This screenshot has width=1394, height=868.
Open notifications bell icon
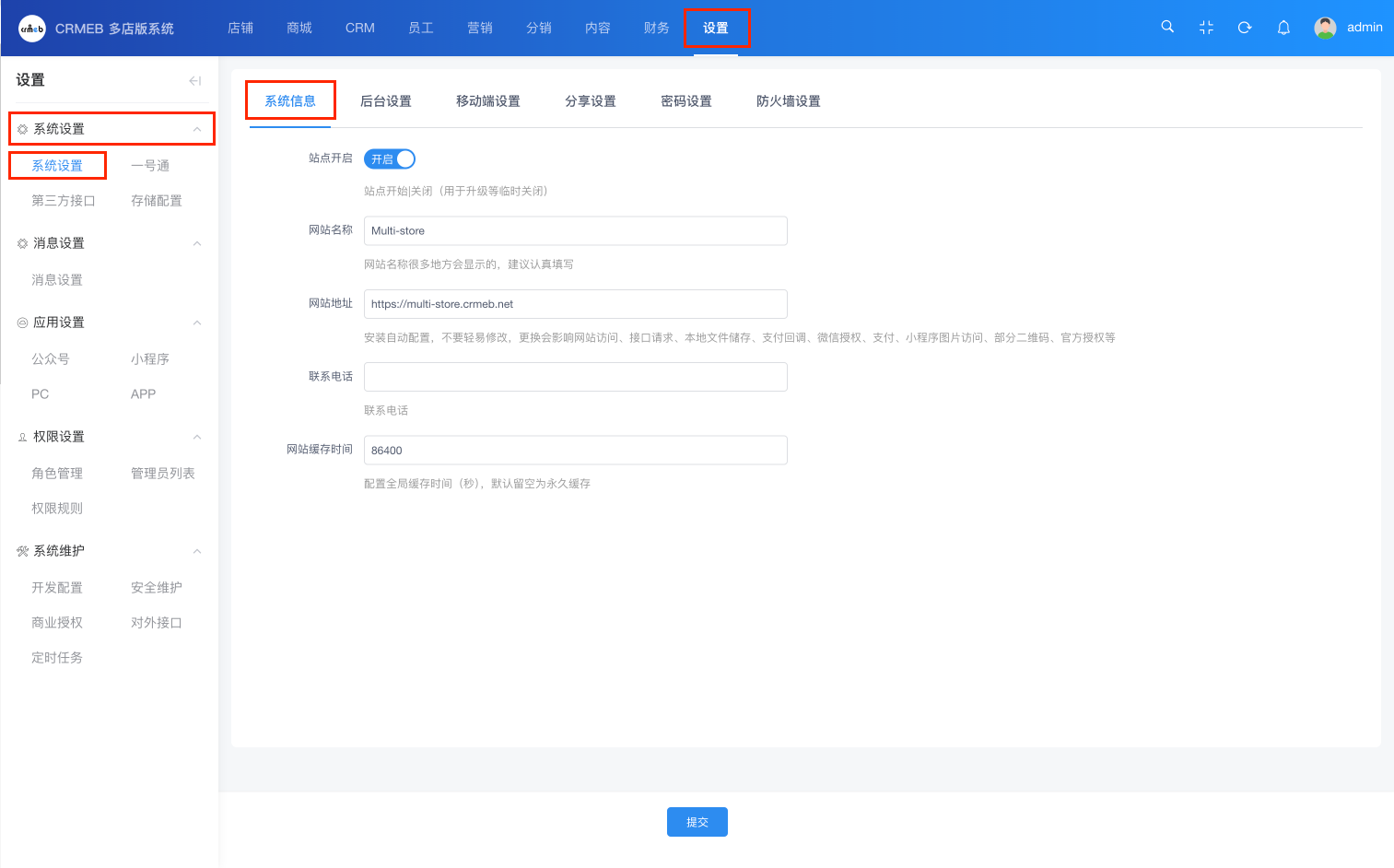(1283, 28)
